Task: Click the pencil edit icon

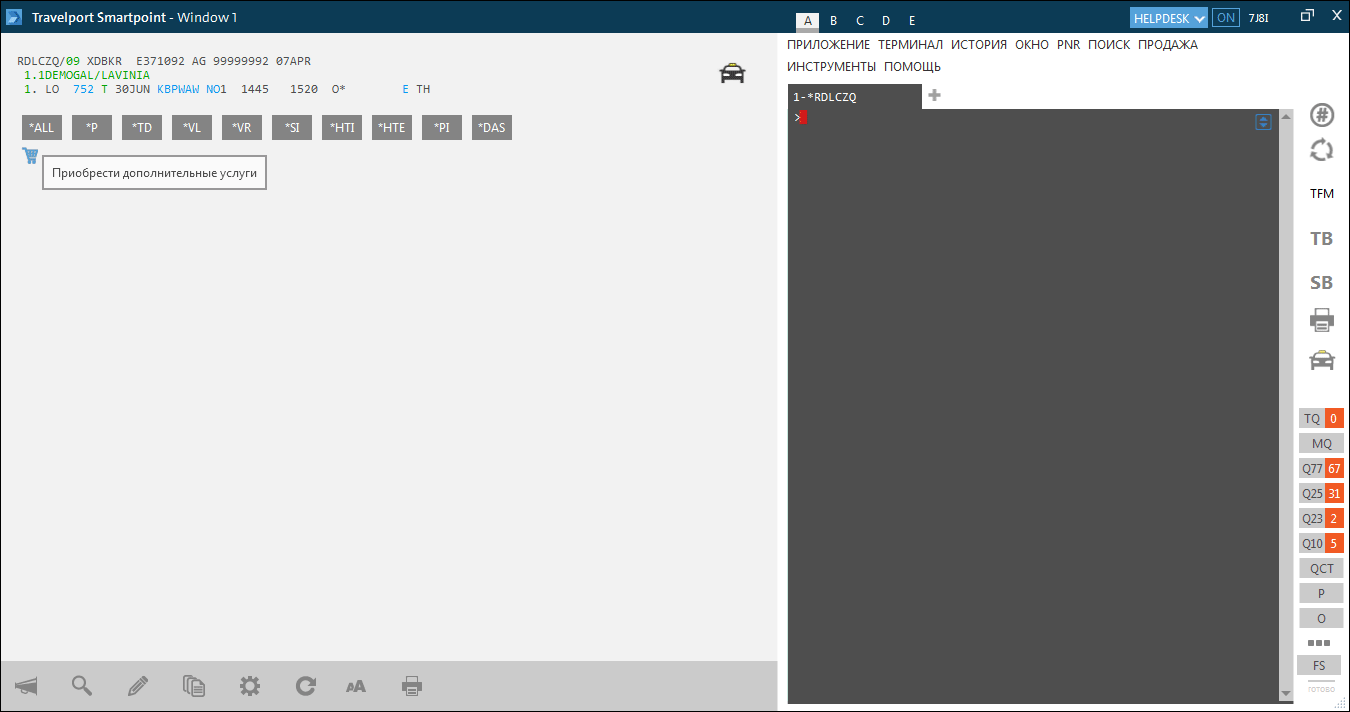Action: pos(138,686)
